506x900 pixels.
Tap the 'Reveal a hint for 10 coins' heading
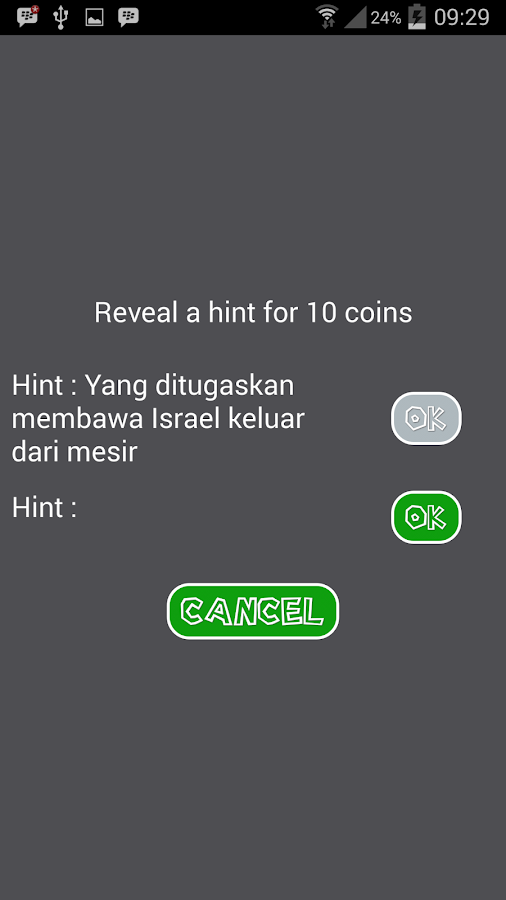[x=253, y=313]
